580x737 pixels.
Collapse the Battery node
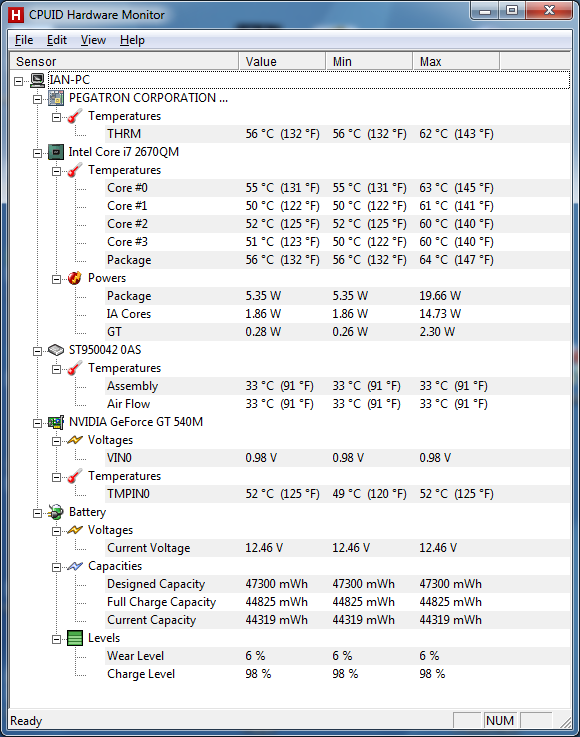tap(37, 513)
